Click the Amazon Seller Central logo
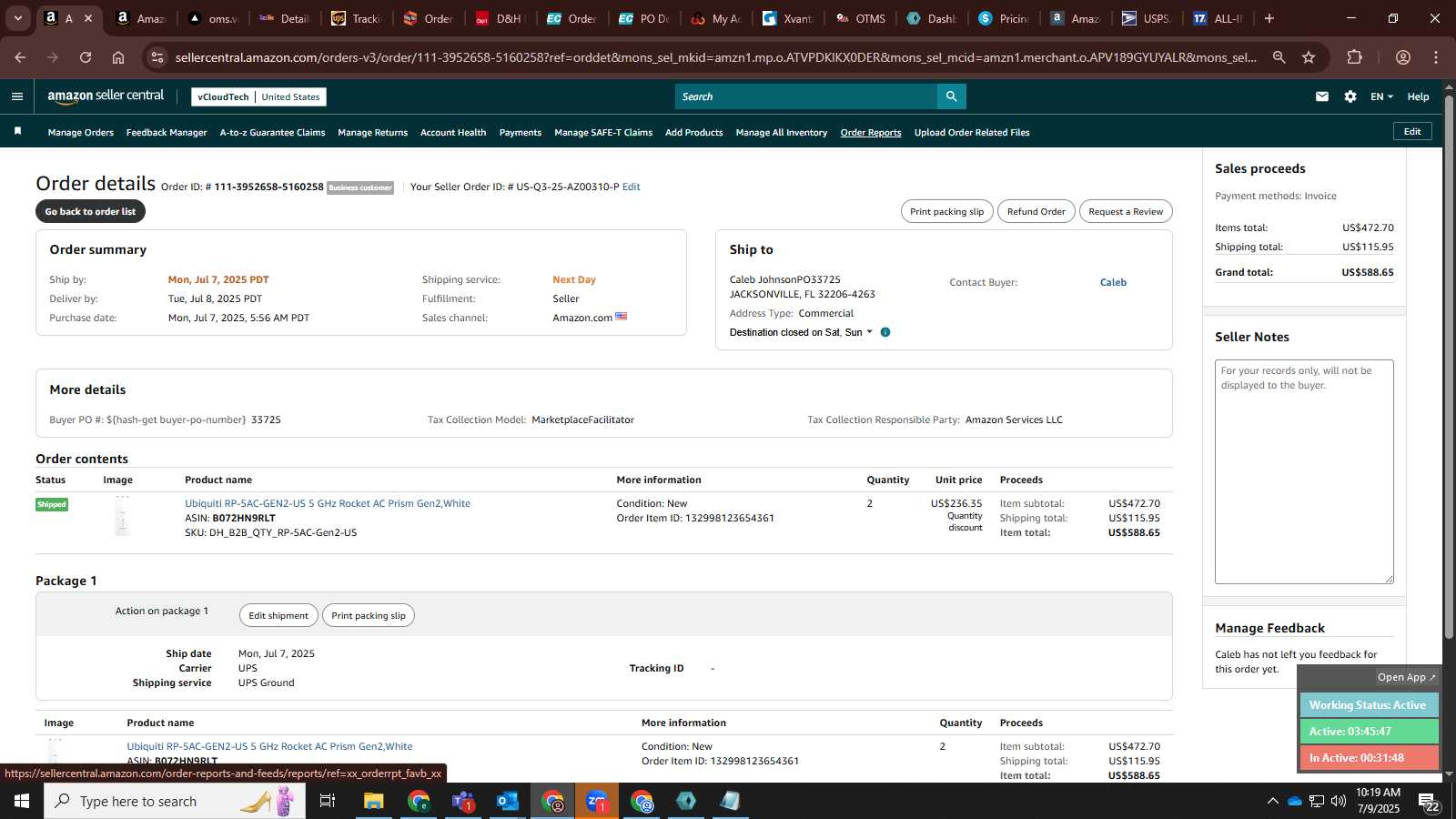 click(x=106, y=96)
